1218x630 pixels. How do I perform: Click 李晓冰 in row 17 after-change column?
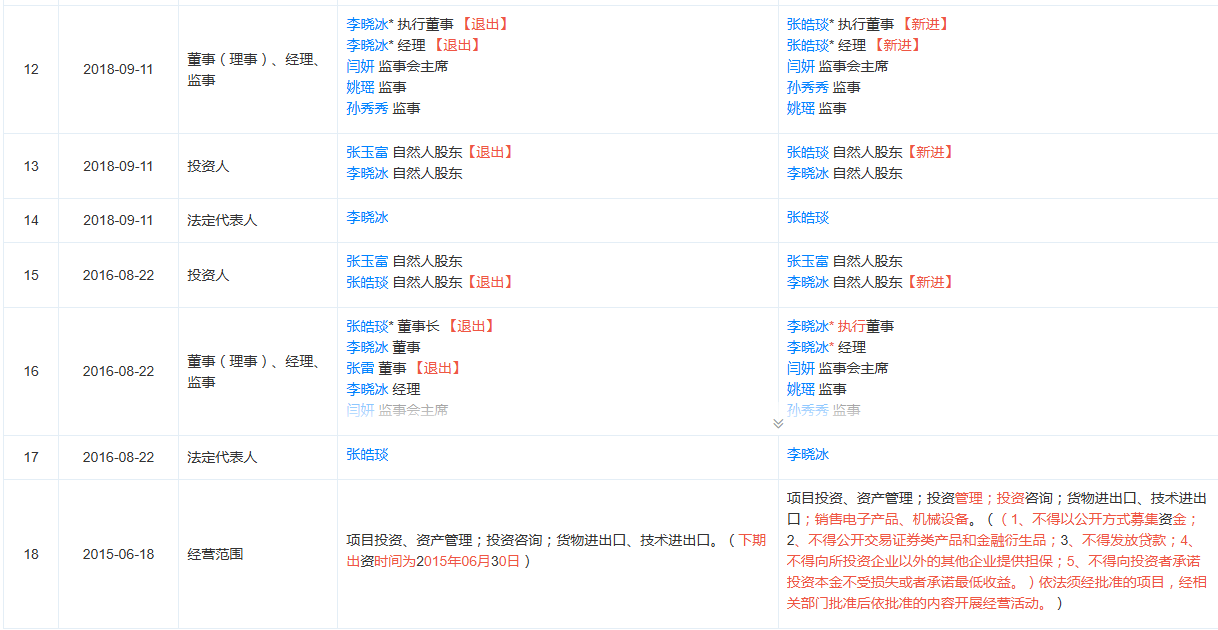807,454
